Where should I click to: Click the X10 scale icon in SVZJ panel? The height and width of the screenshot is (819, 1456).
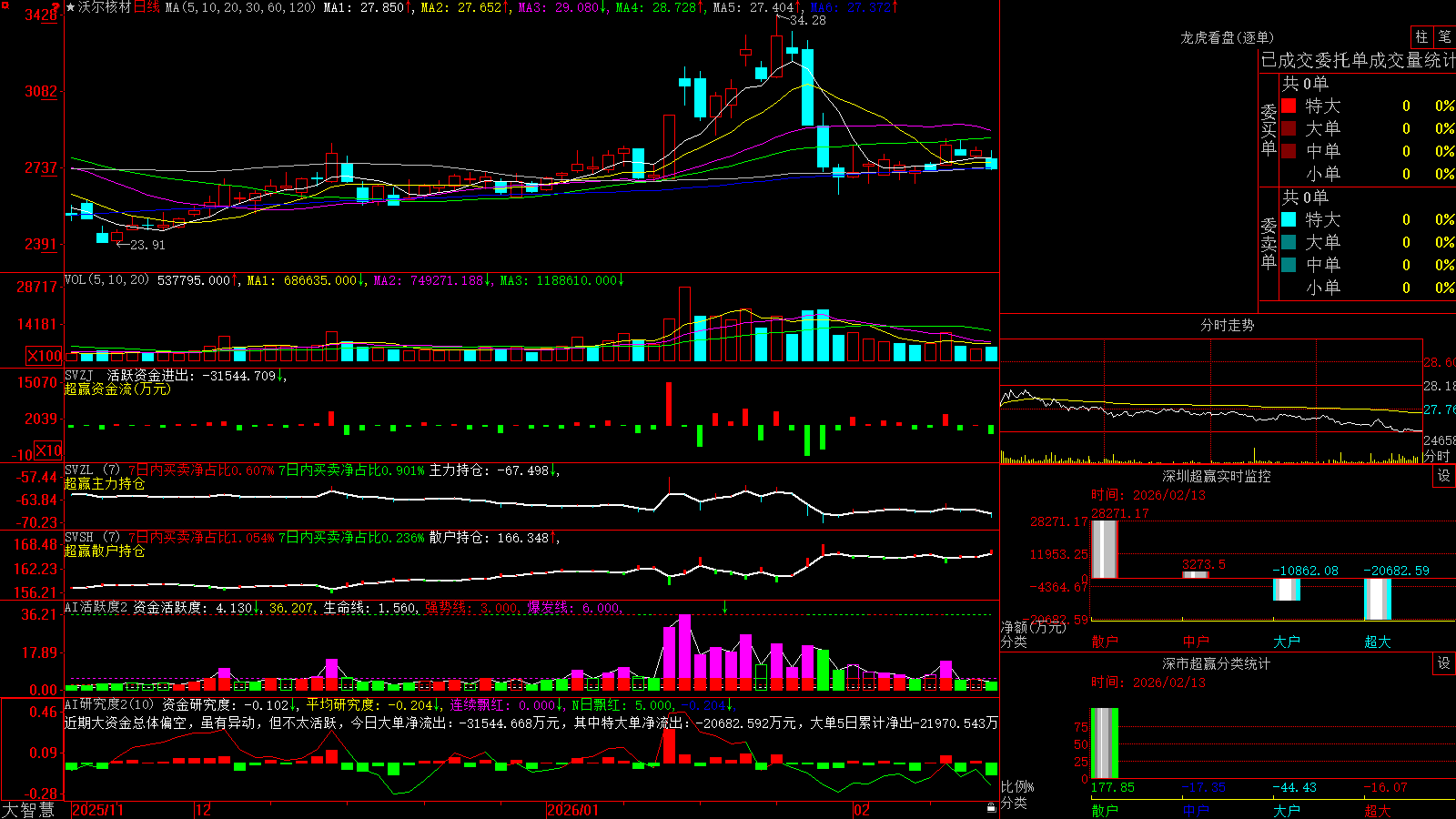point(49,450)
